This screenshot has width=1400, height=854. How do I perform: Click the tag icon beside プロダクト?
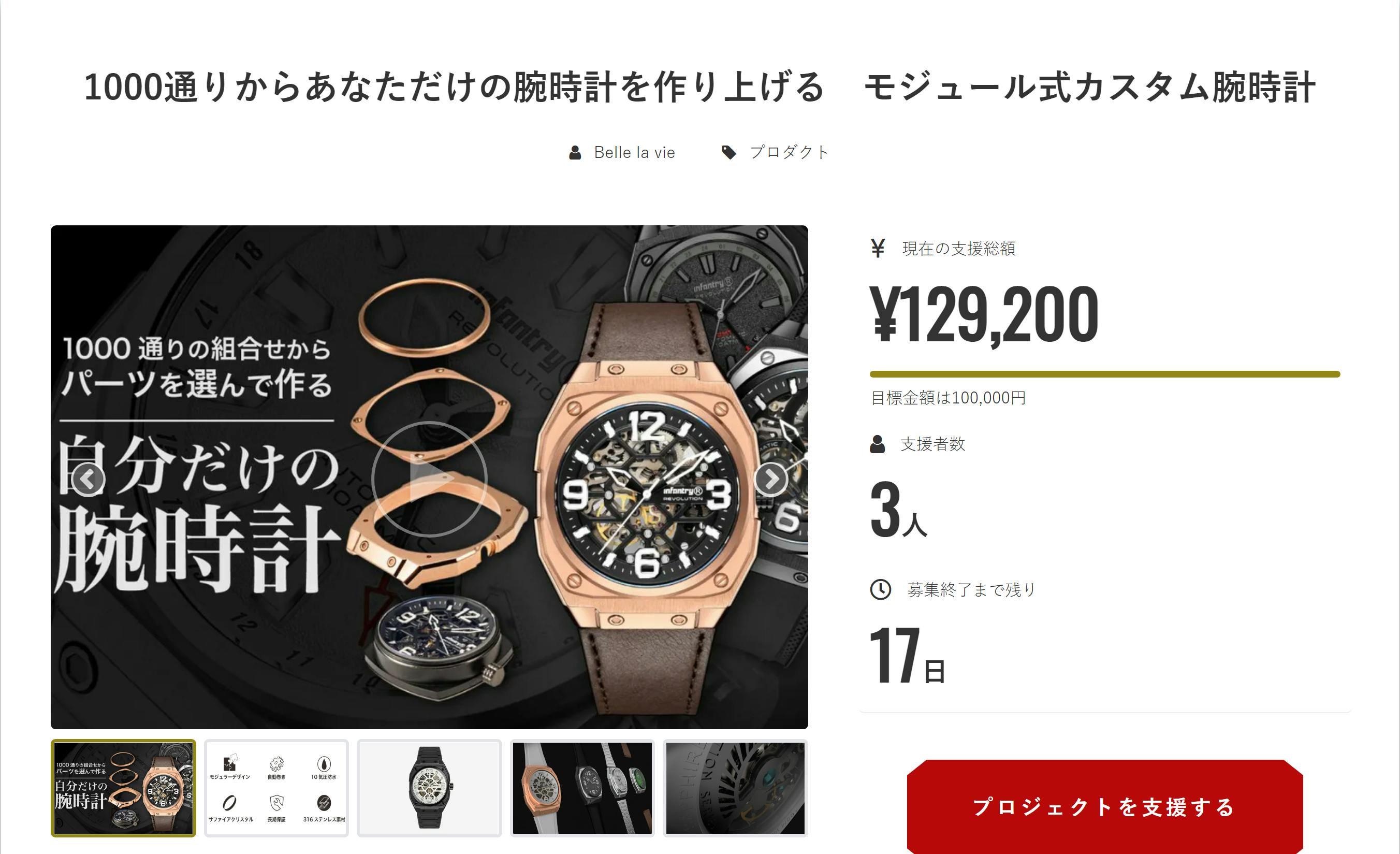[x=728, y=152]
